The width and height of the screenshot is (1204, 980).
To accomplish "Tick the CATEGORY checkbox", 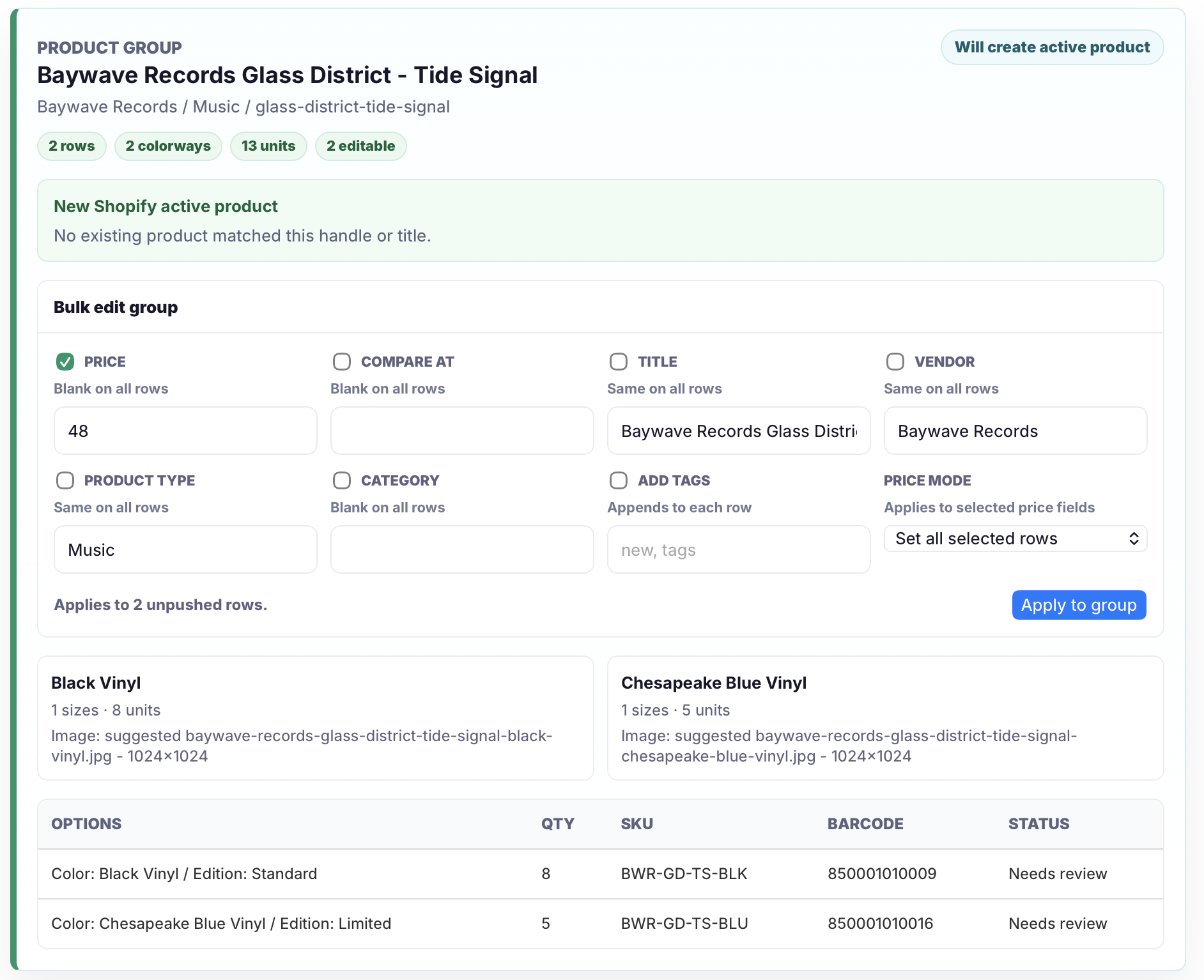I will [x=342, y=480].
